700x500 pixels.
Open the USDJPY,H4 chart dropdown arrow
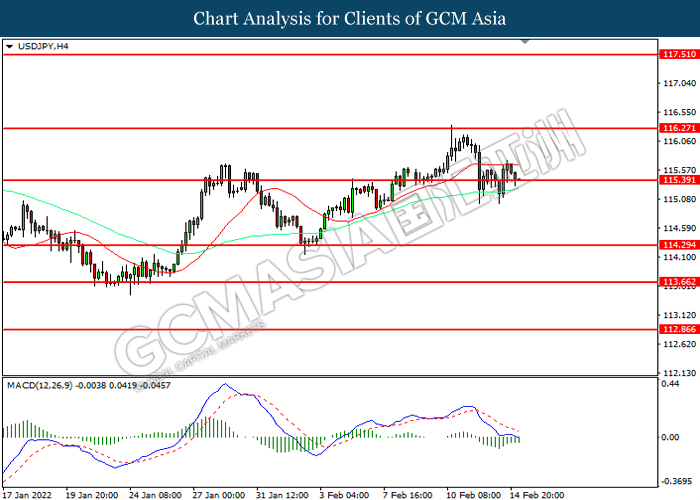tap(9, 46)
